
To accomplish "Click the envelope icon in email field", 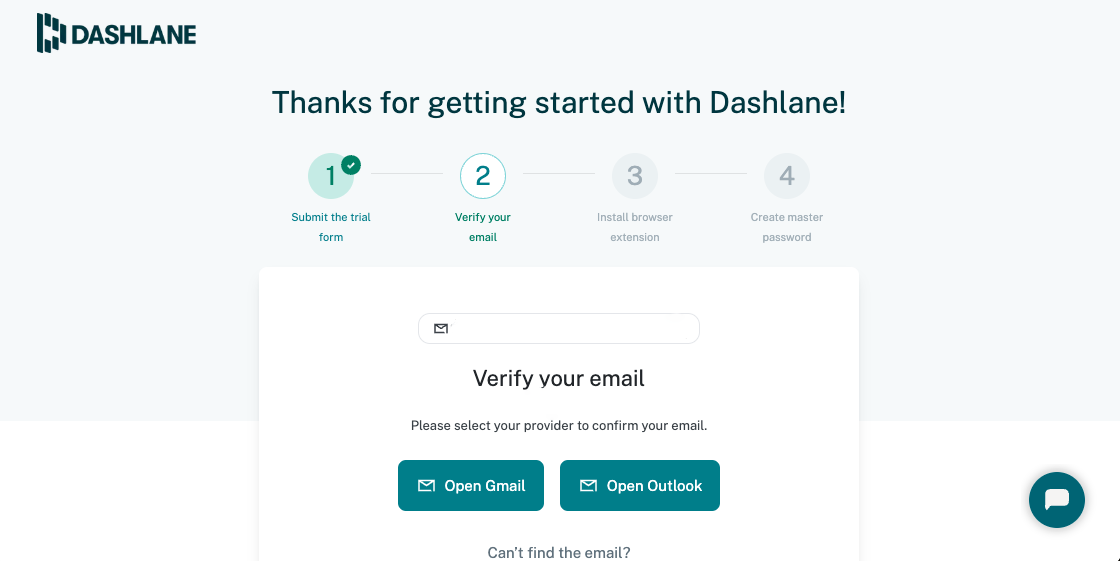I will pos(441,329).
